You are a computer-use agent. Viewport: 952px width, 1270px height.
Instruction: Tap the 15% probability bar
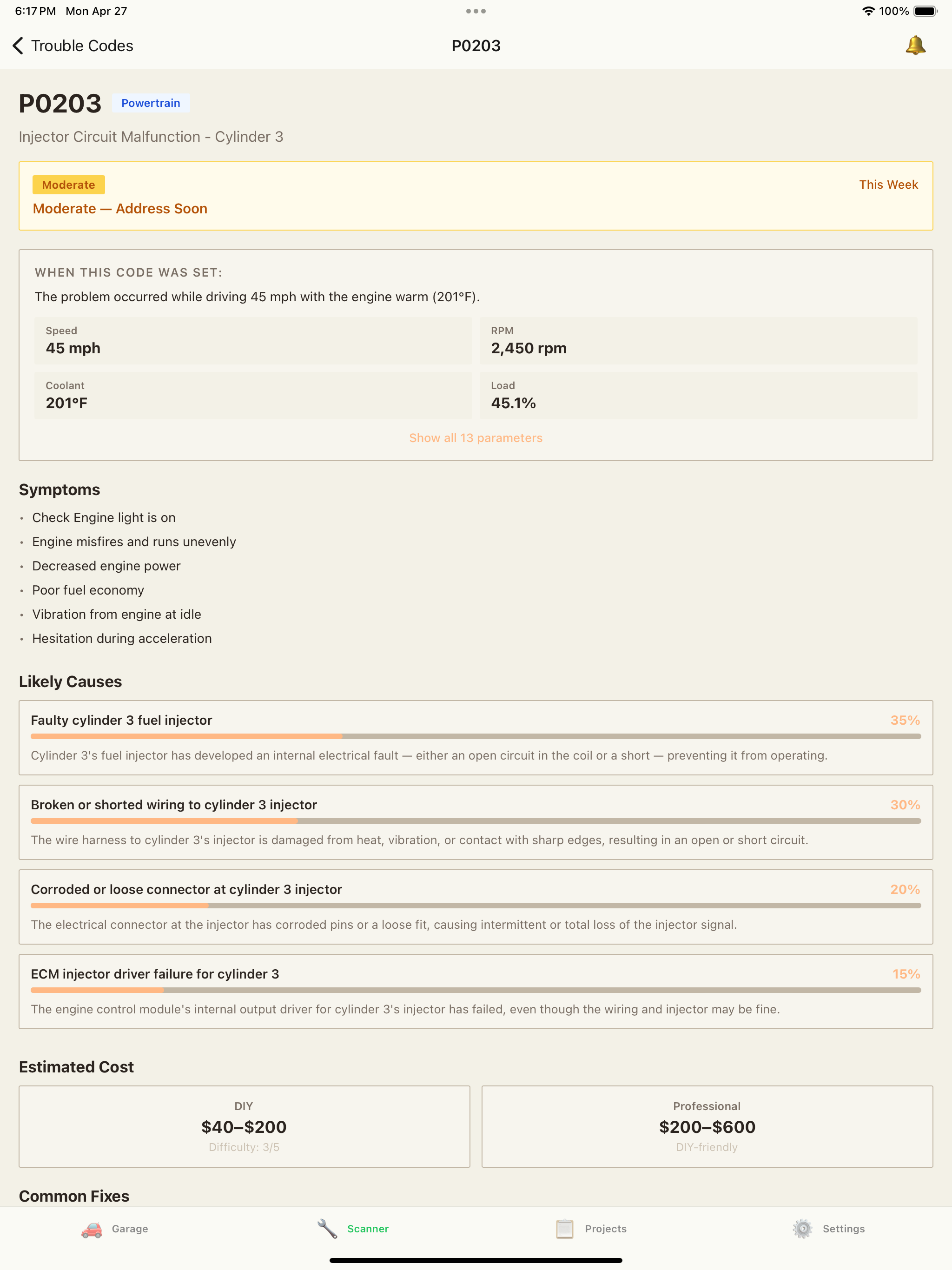click(476, 990)
